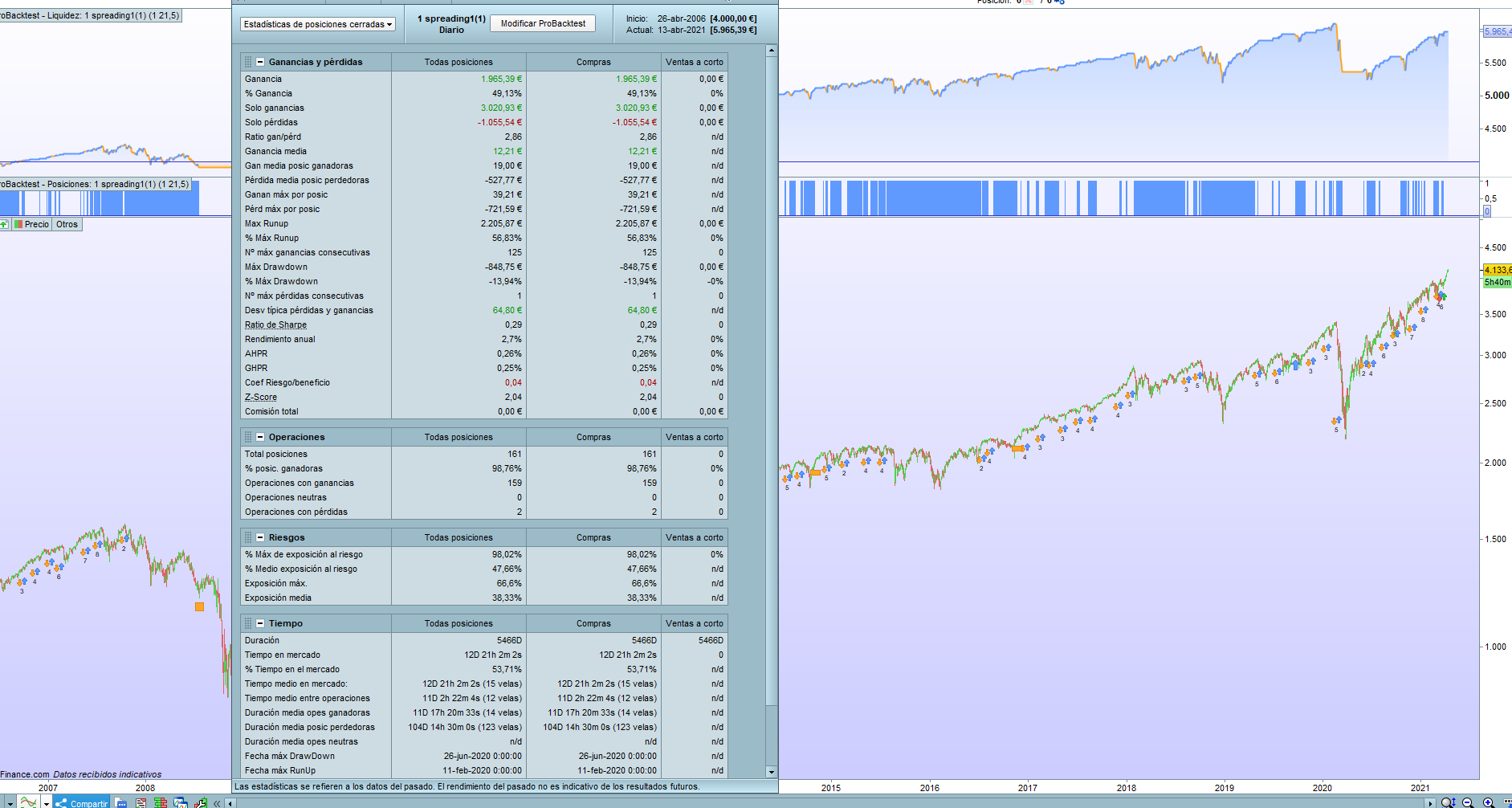Grab the Ganancias y pérdidas drag handle
Image resolution: width=1512 pixels, height=808 pixels.
[248, 62]
